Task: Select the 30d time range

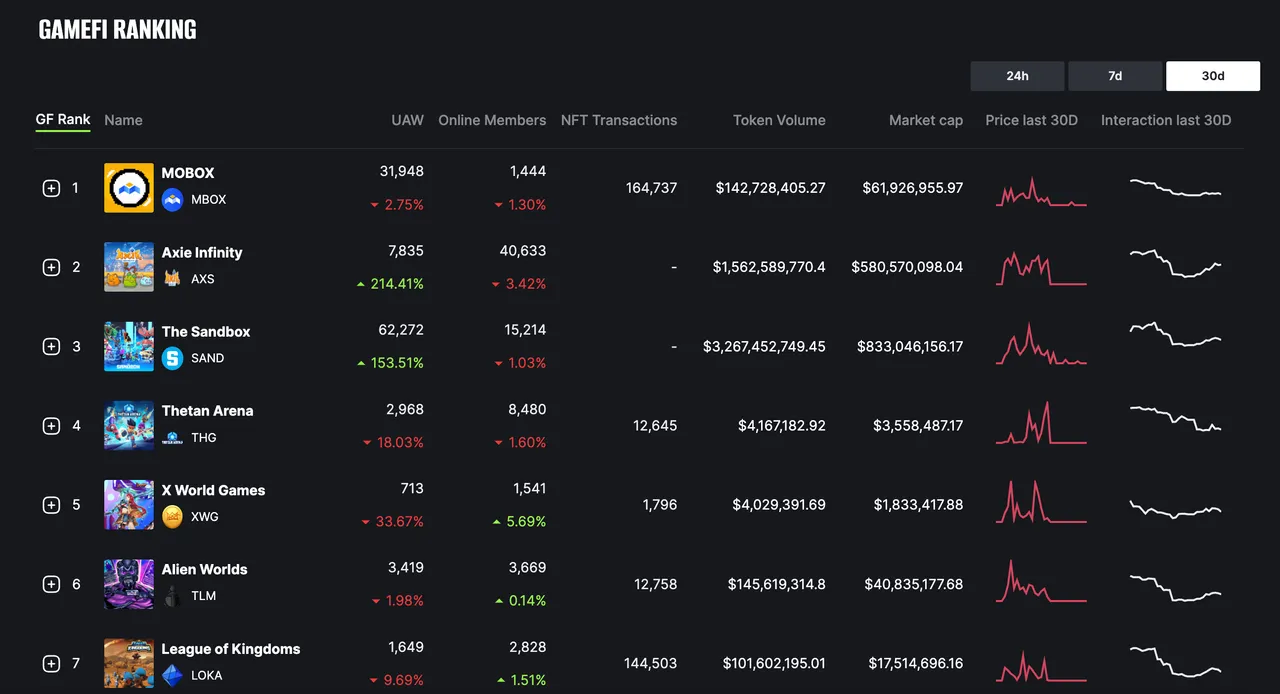Action: coord(1213,76)
